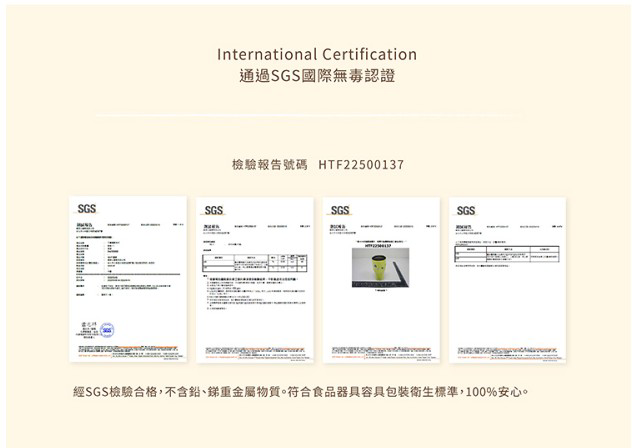Viewport: 632px width, 448px height.
Task: Click the SGS logo on the second report page
Action: pos(213,211)
